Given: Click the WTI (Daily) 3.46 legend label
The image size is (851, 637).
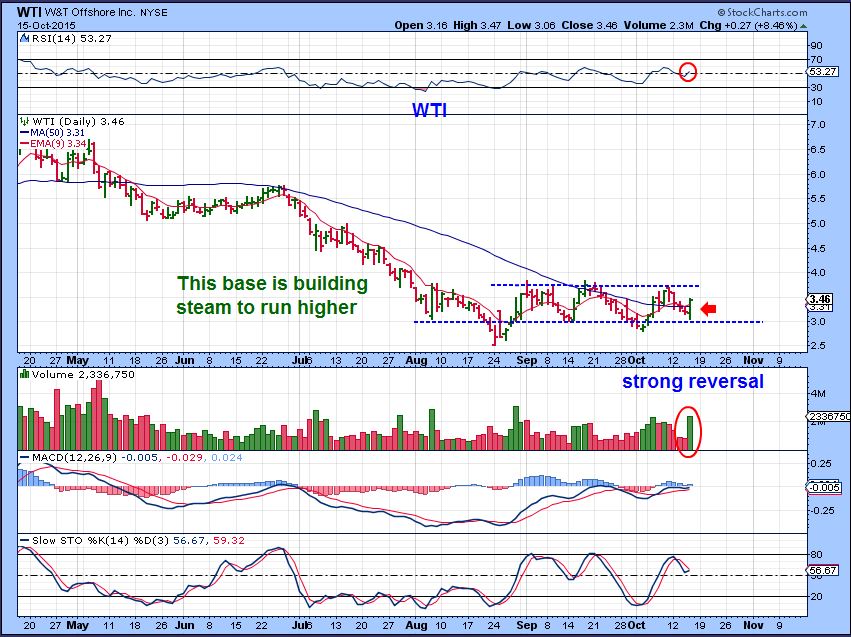Looking at the screenshot, I should tap(78, 122).
